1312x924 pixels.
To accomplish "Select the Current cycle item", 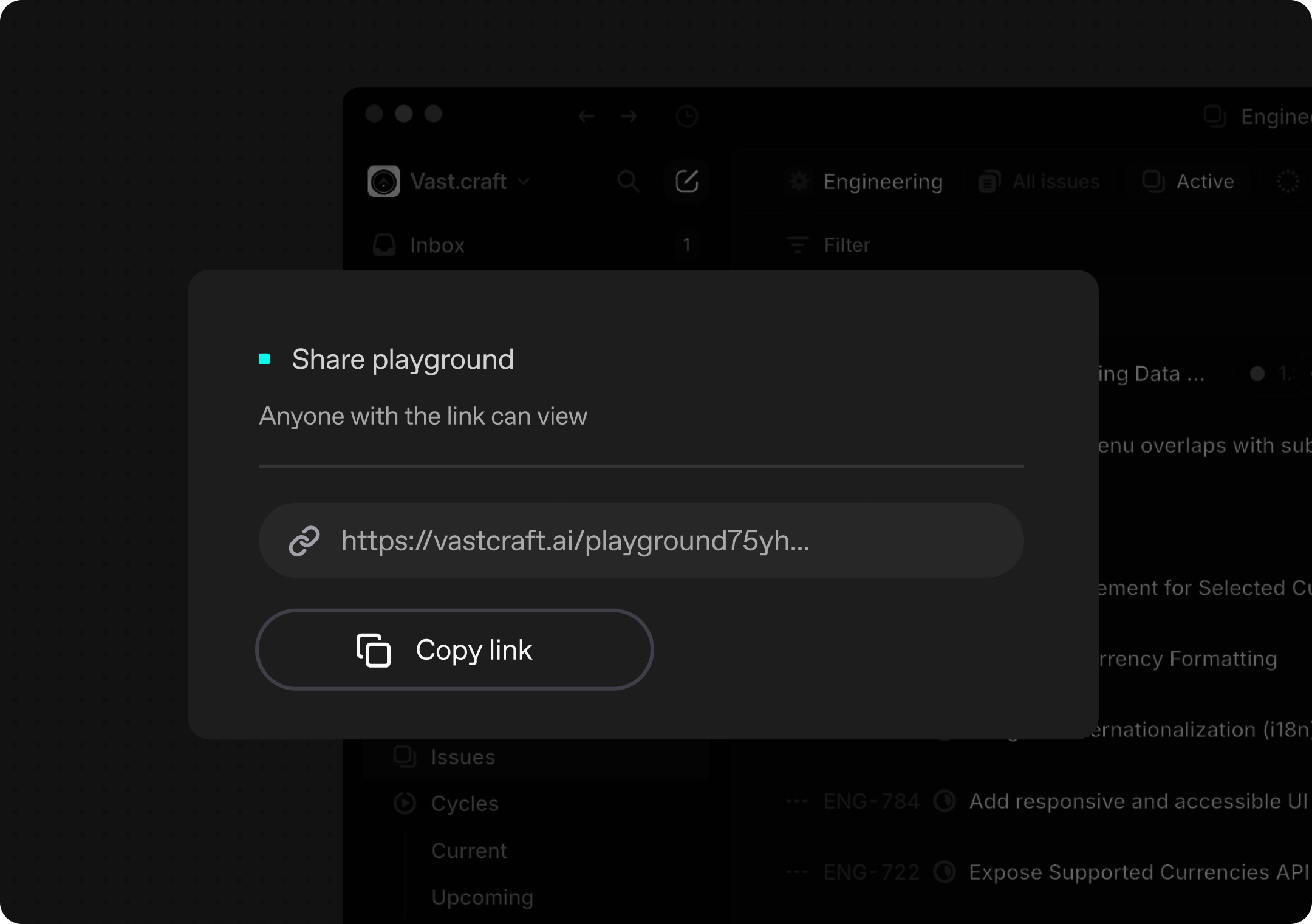I will 468,850.
